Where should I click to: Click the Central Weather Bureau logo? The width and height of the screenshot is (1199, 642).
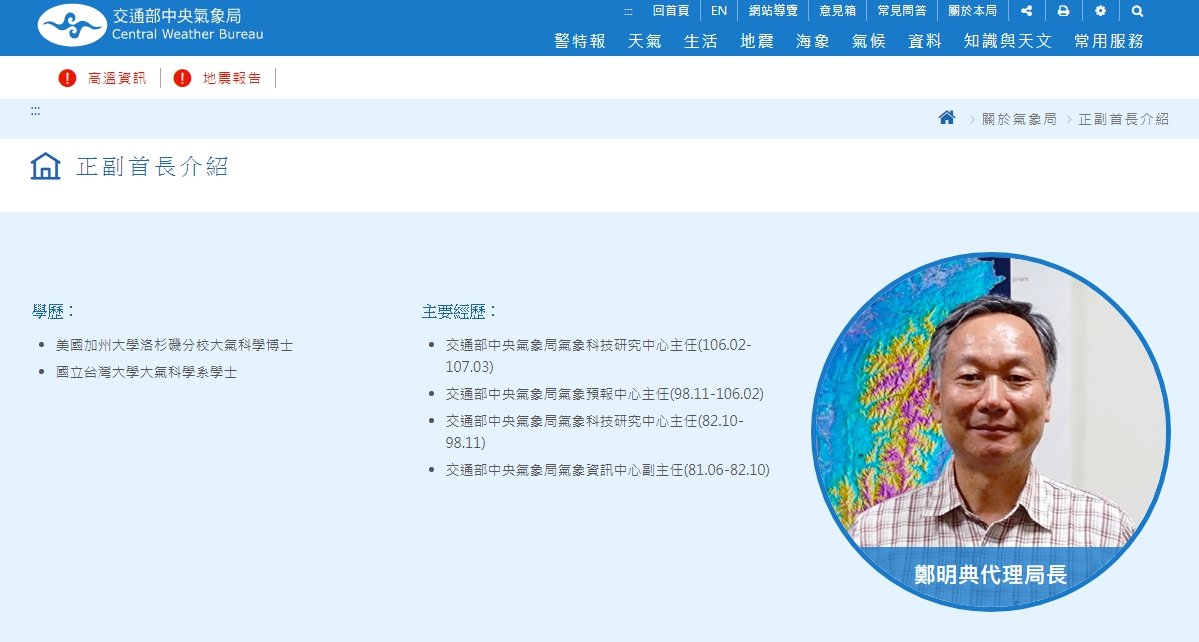click(151, 25)
